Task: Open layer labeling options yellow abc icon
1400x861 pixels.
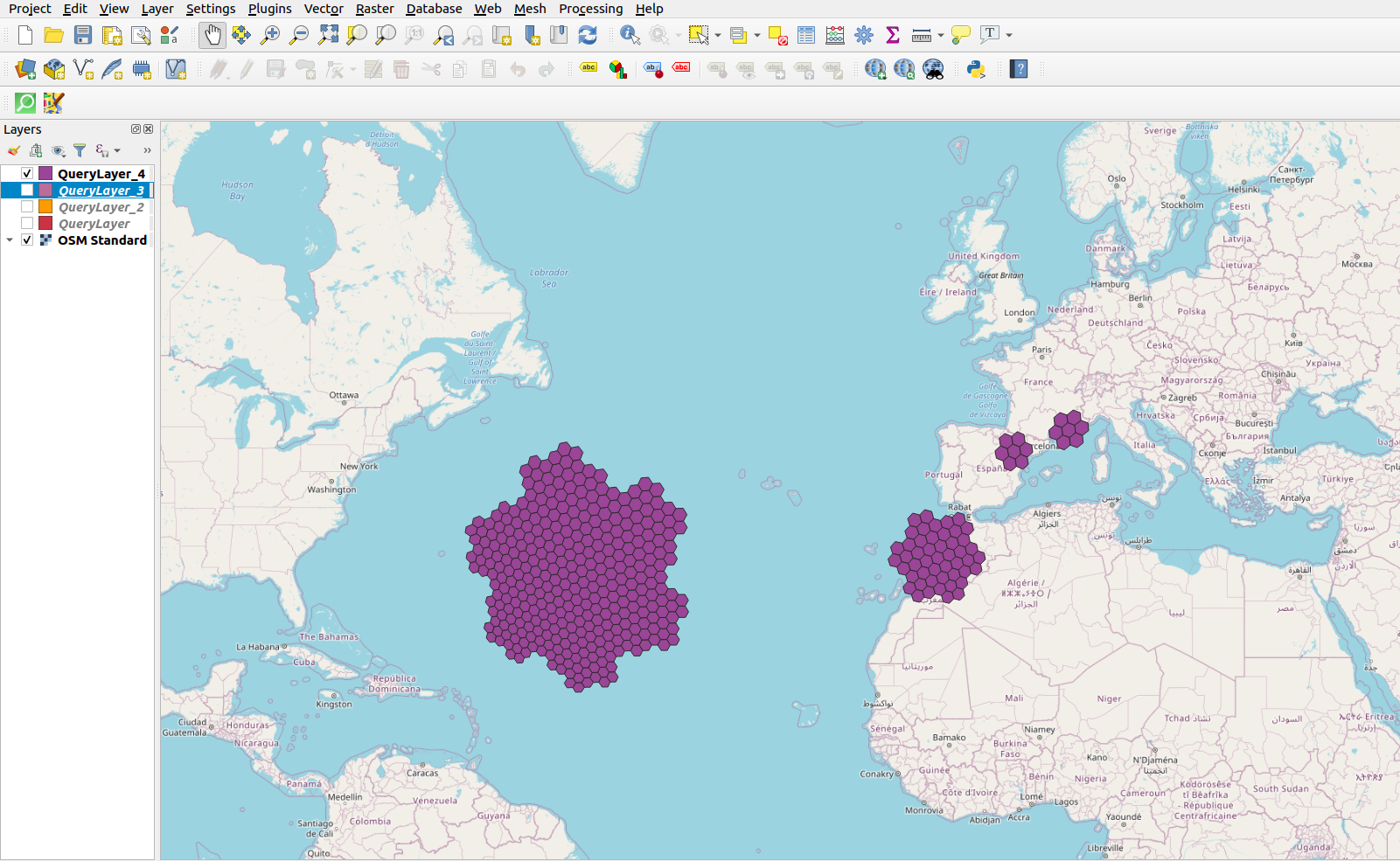Action: pyautogui.click(x=589, y=68)
